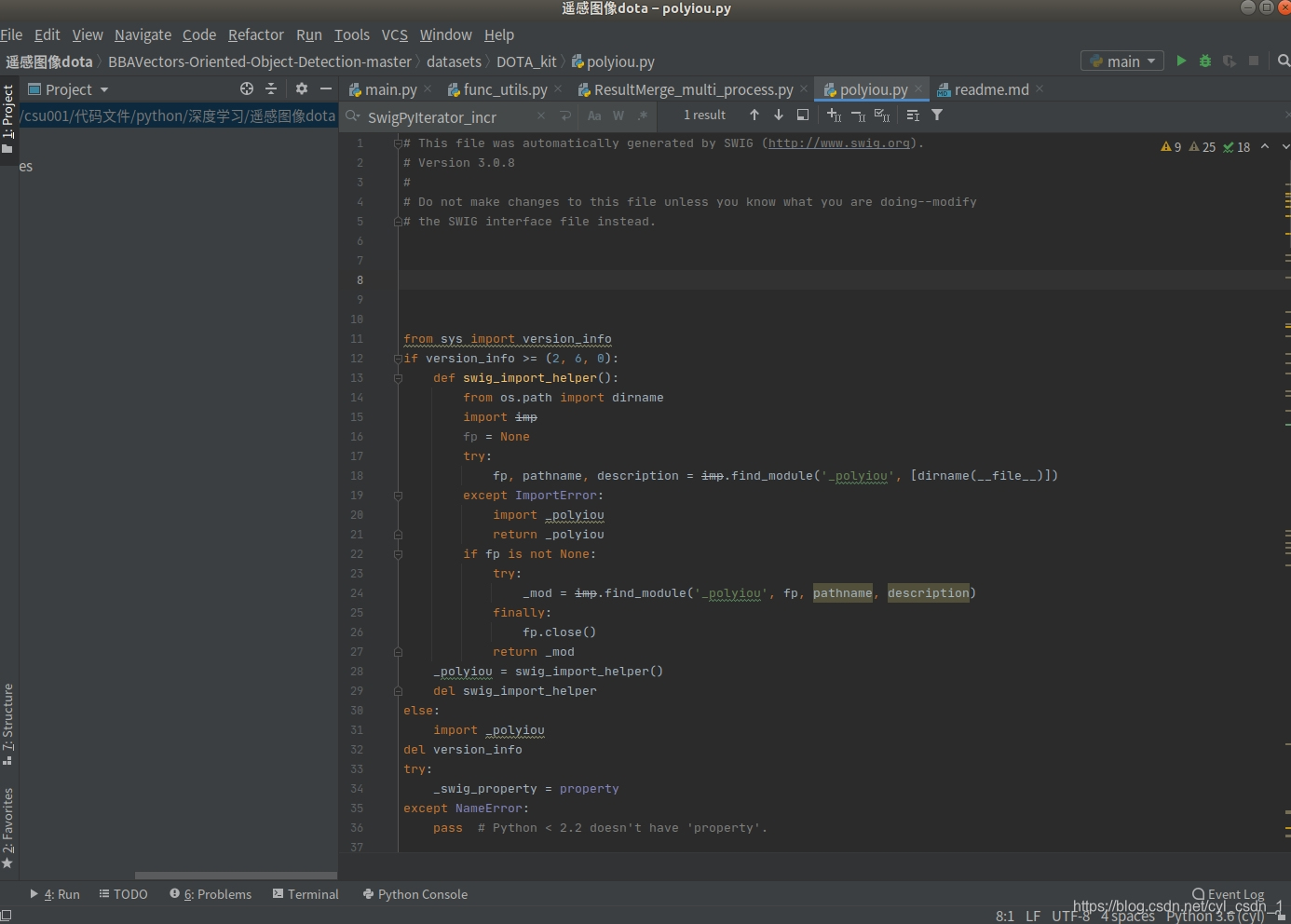Viewport: 1291px width, 924px height.
Task: Click the new line icon in search field
Action: 565,115
